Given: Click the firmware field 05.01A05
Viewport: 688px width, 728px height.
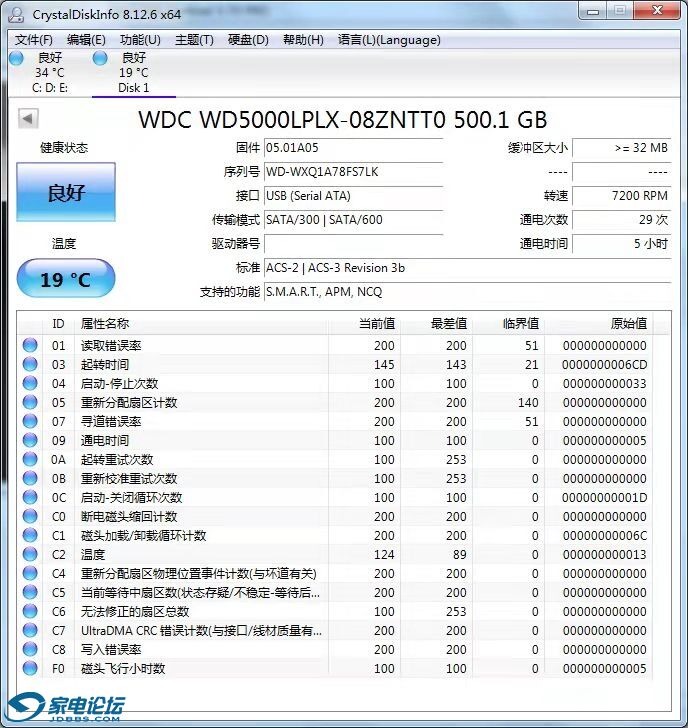Looking at the screenshot, I should coord(353,148).
